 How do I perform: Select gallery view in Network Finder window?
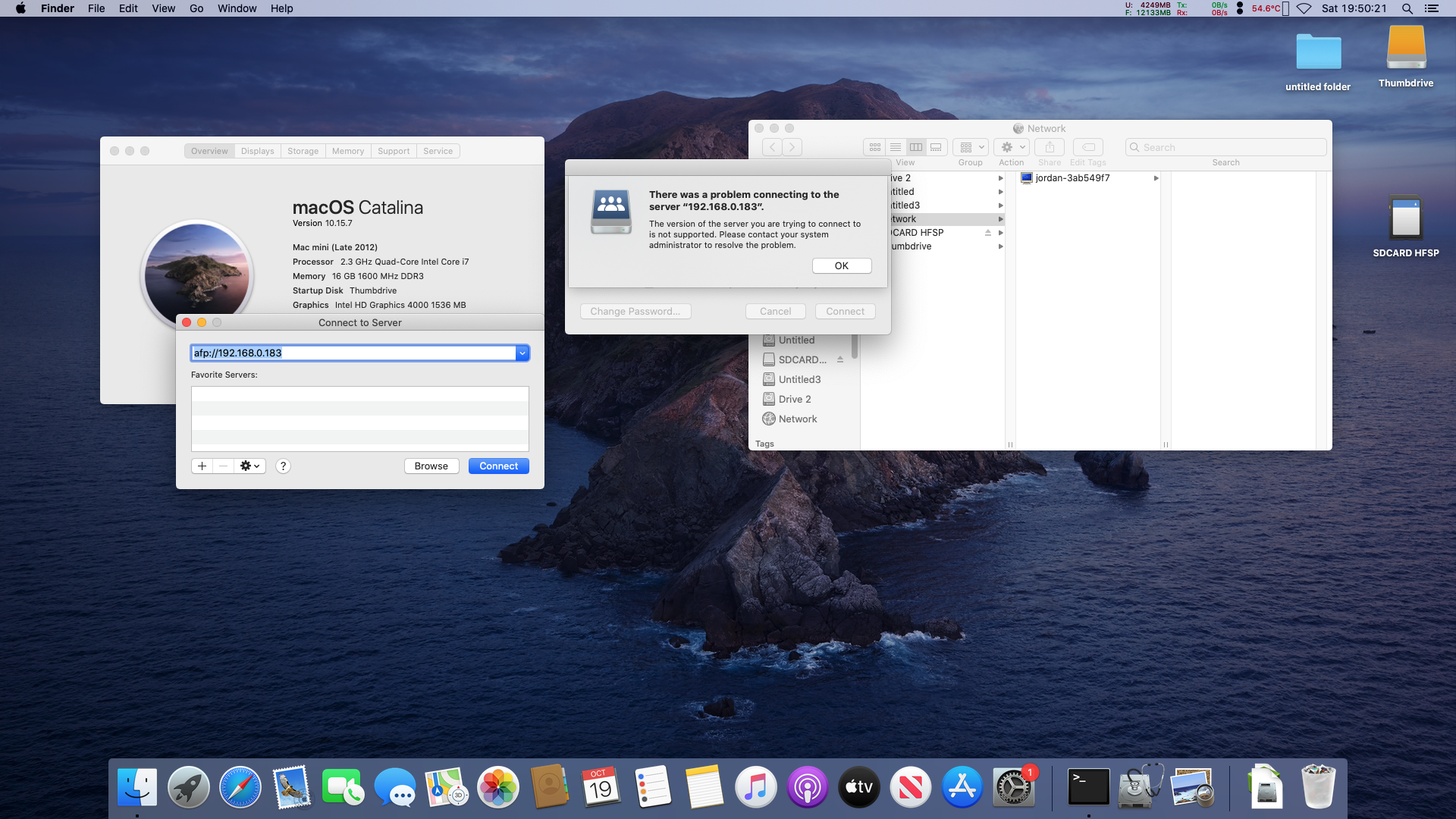[x=936, y=147]
